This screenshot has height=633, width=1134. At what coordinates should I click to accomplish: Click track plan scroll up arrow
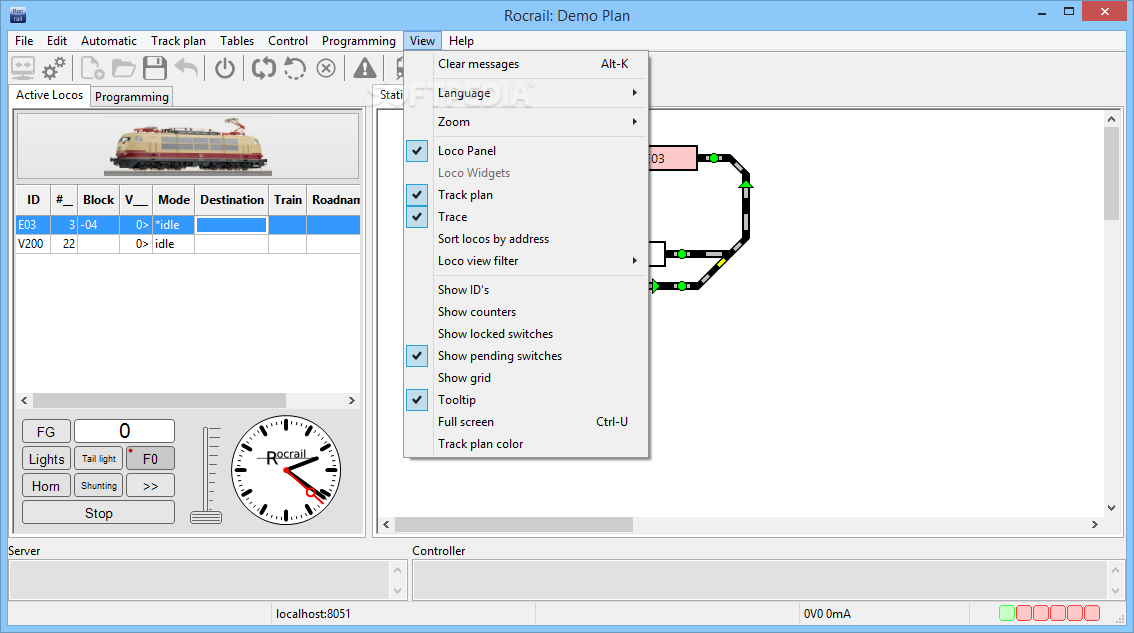point(1111,119)
